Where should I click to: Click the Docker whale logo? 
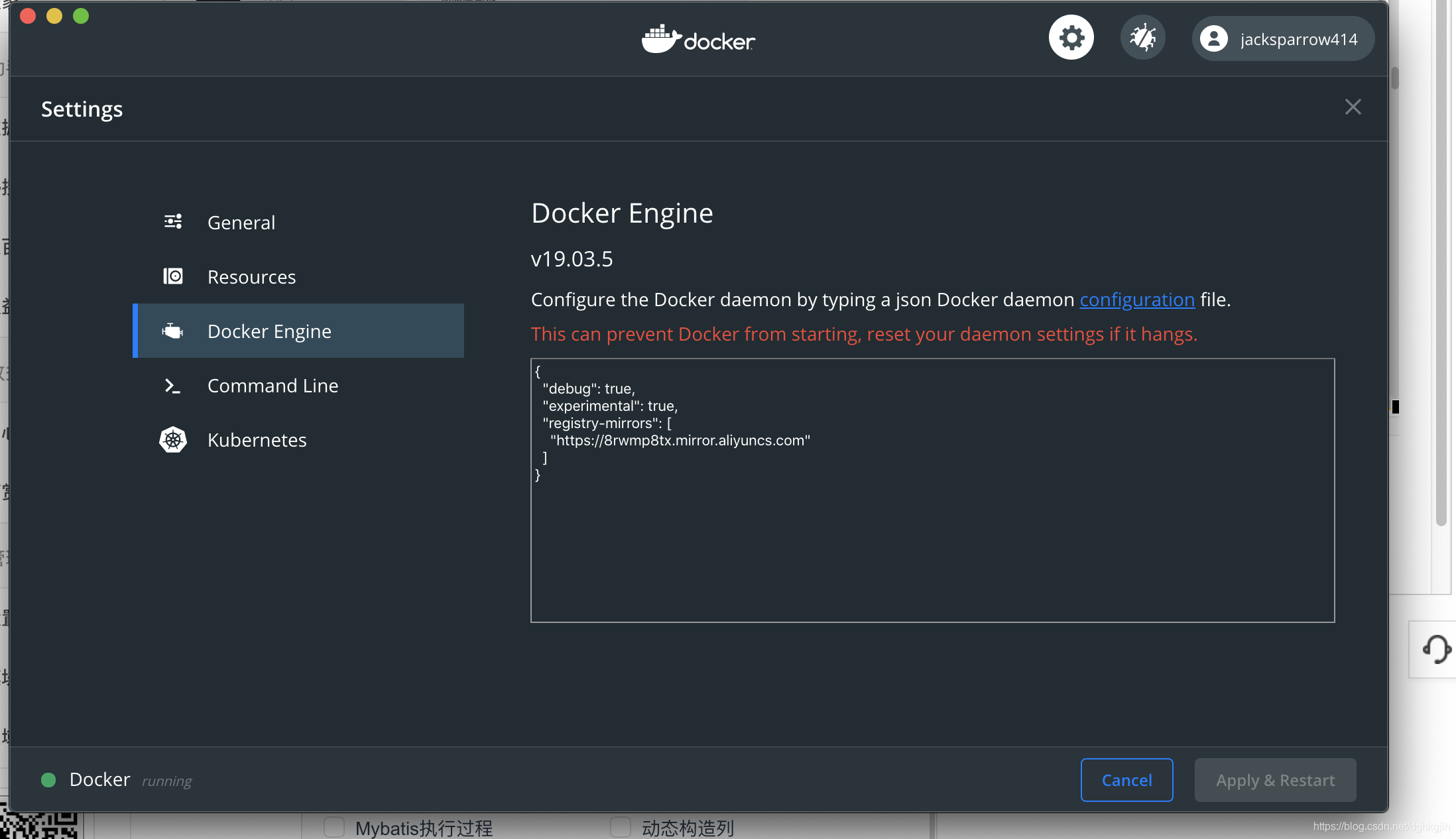click(698, 39)
